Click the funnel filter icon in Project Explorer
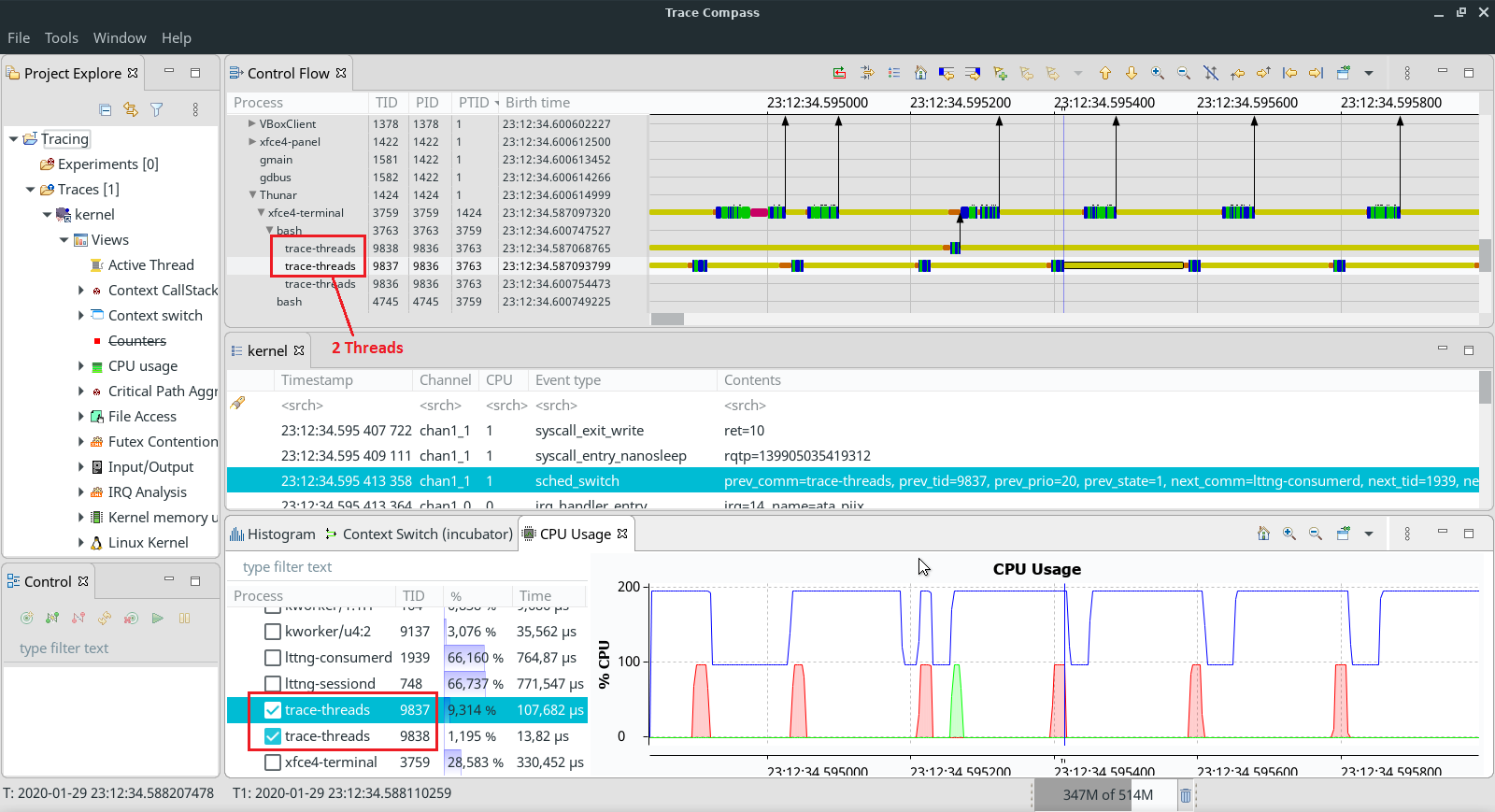 tap(157, 109)
